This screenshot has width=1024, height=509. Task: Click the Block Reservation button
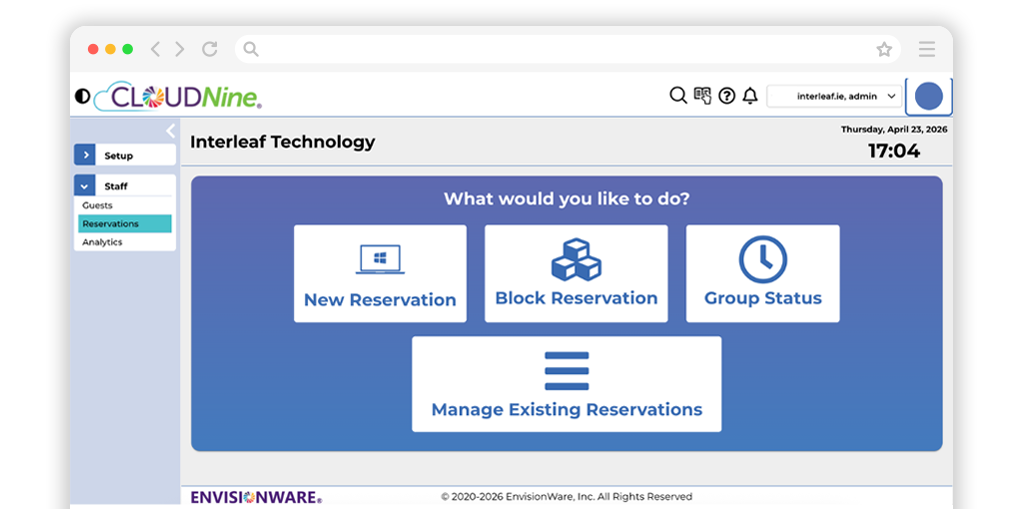pos(576,274)
